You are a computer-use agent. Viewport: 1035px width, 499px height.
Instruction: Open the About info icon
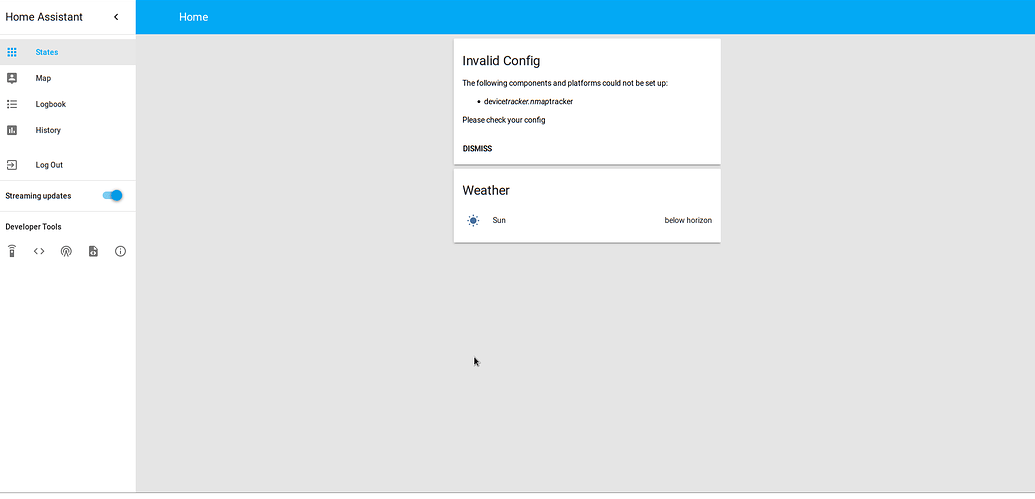pos(120,251)
